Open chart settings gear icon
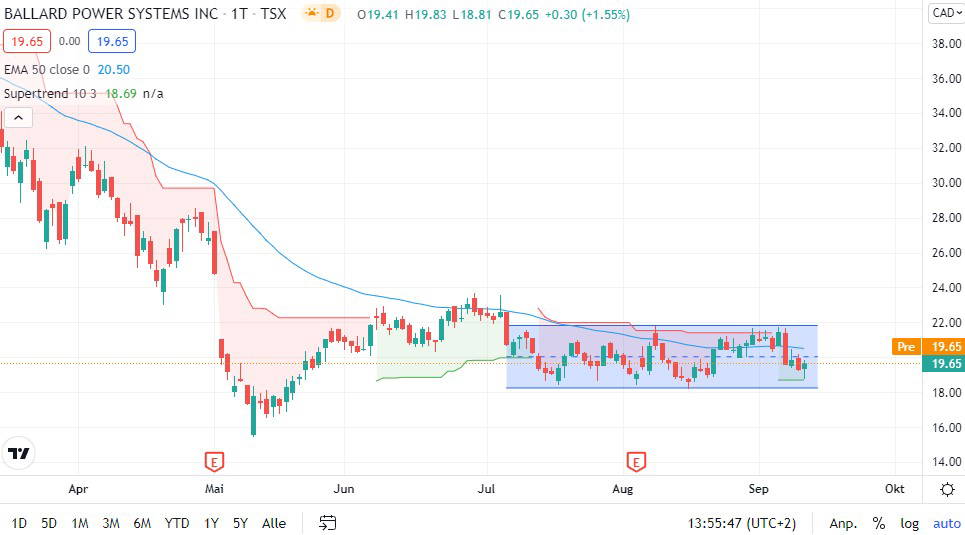The width and height of the screenshot is (965, 535). pyautogui.click(x=947, y=489)
